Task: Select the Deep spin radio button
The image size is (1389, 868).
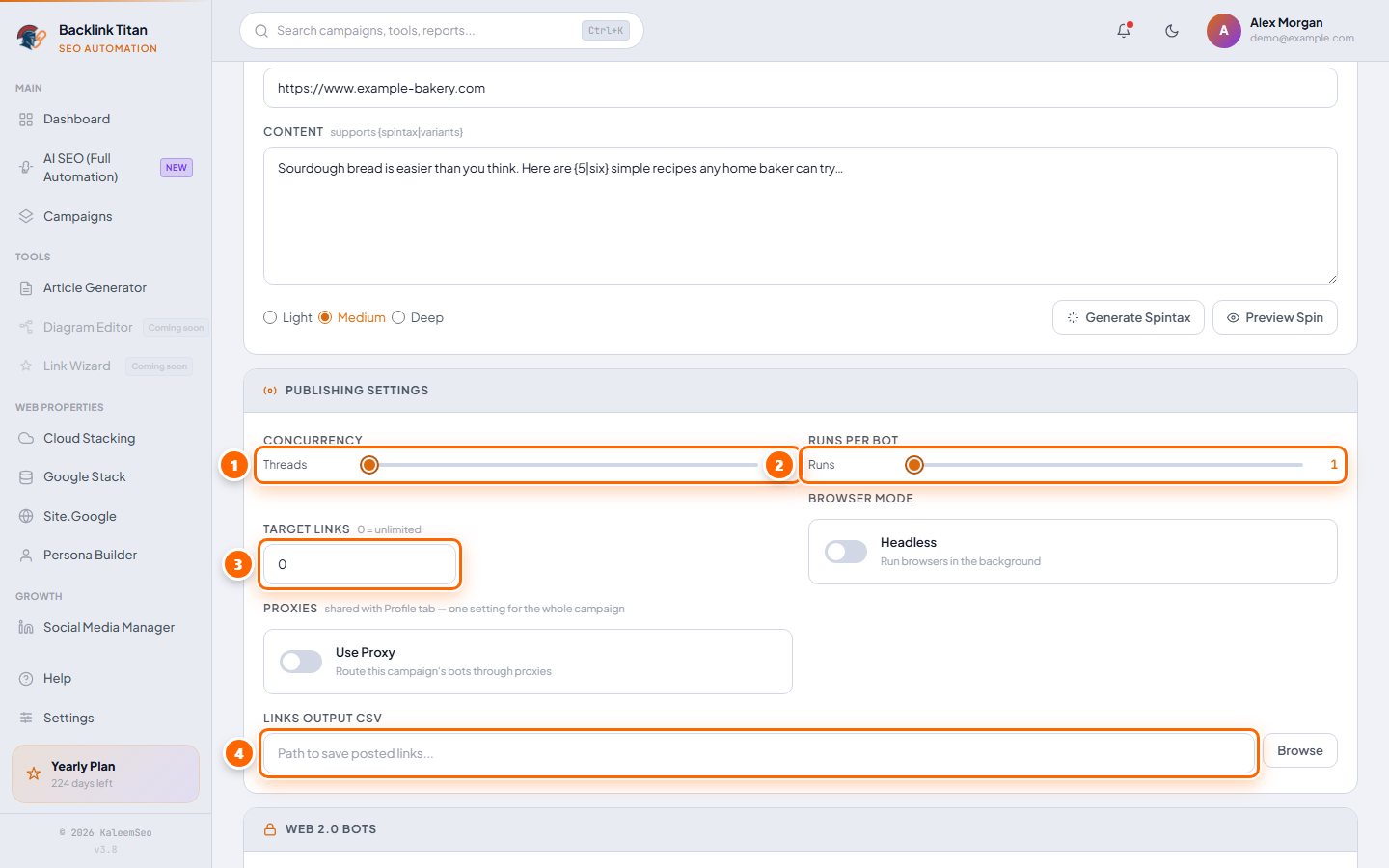Action: pyautogui.click(x=398, y=318)
